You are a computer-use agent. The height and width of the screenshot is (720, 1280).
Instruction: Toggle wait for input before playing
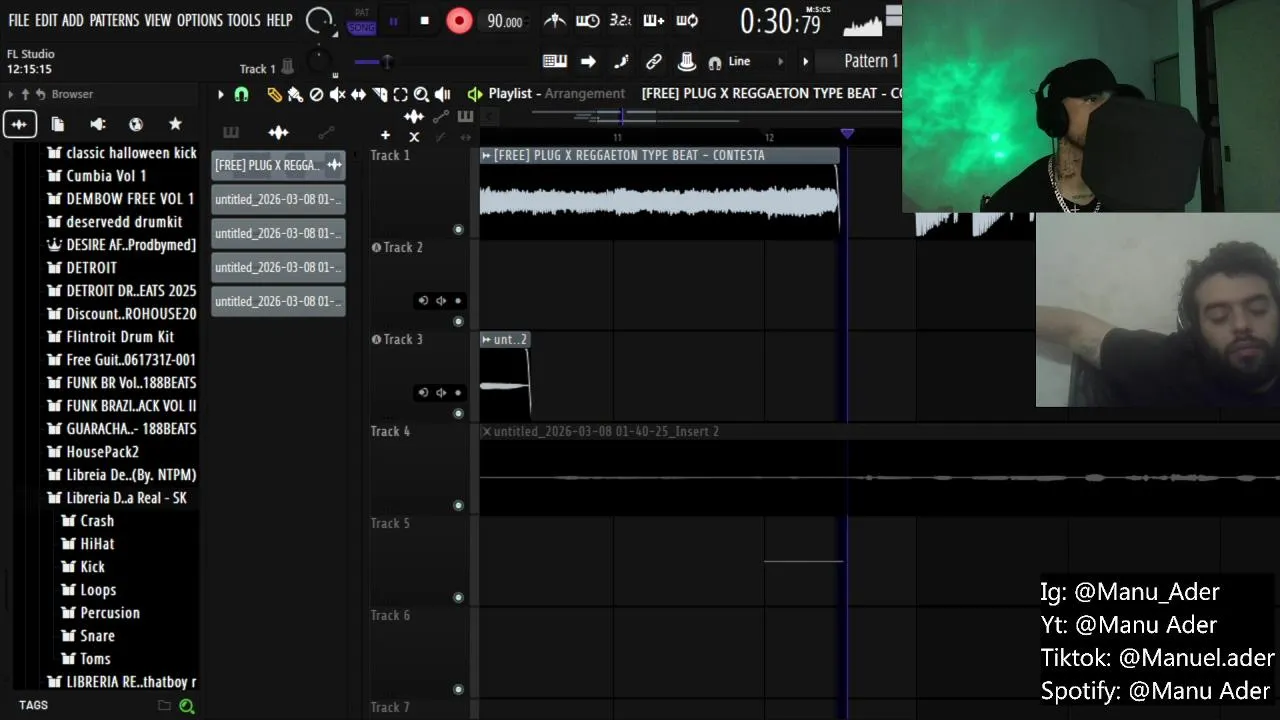588,20
